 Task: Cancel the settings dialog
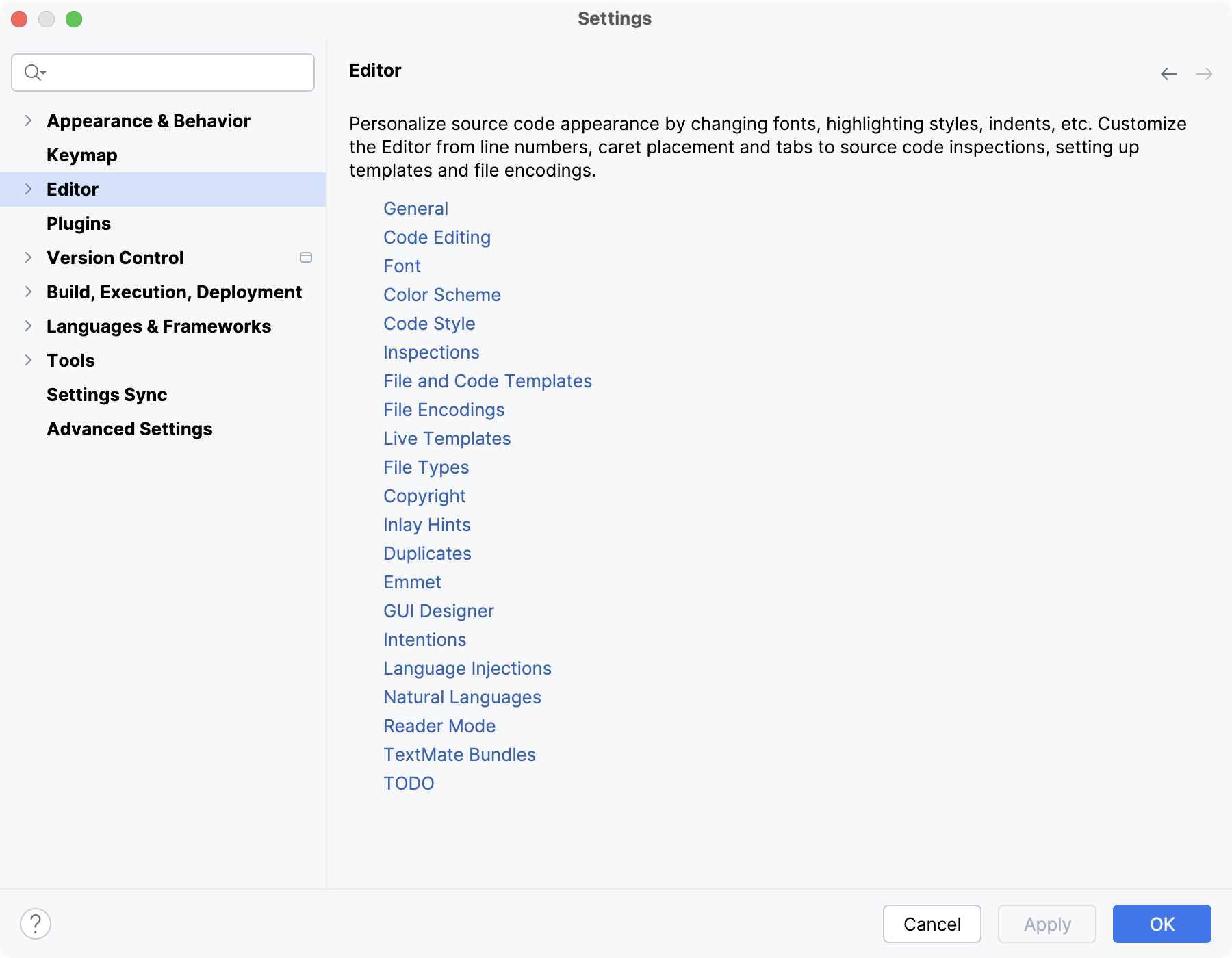932,924
